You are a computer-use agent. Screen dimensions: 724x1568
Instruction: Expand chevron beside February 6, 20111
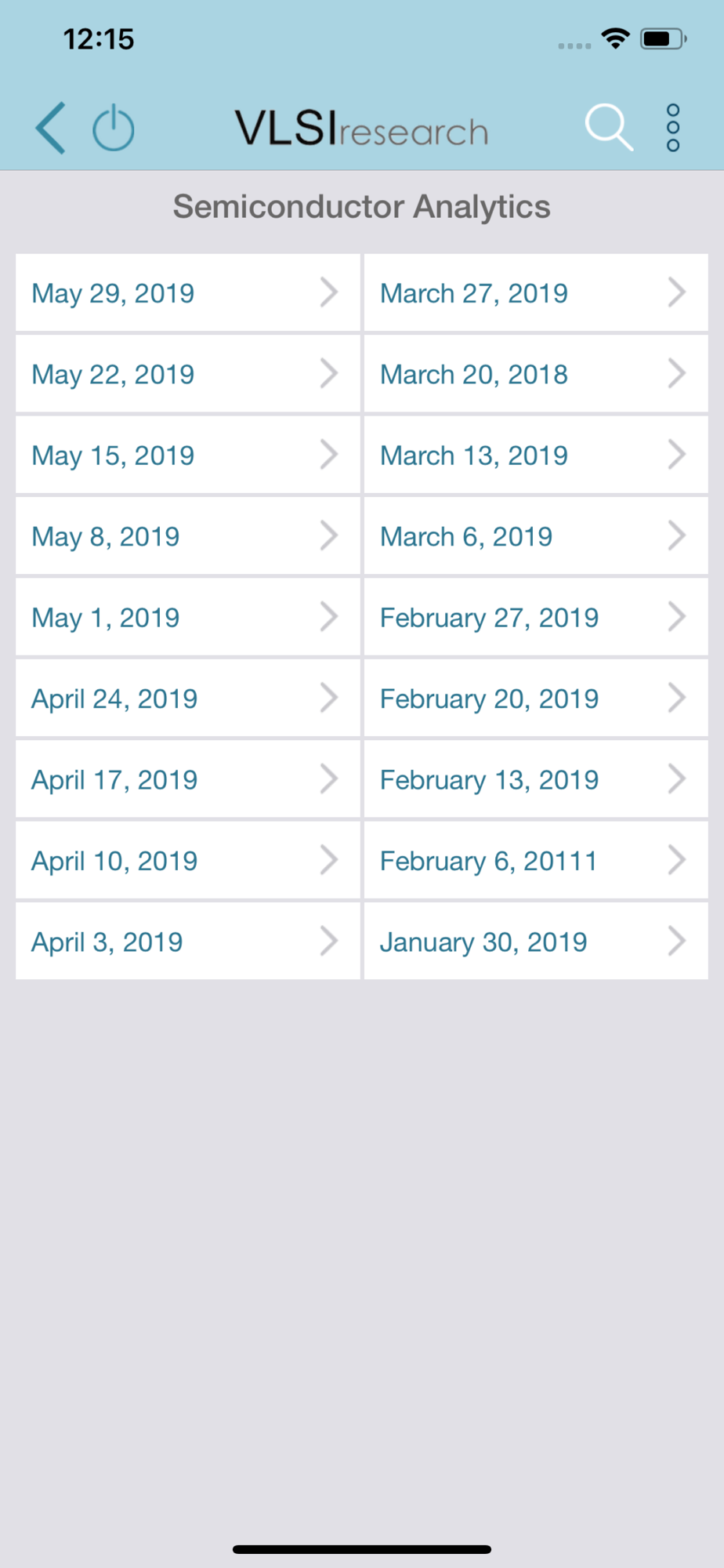[677, 860]
